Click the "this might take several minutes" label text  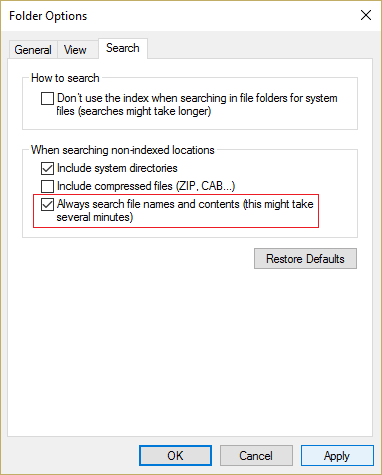pos(185,211)
